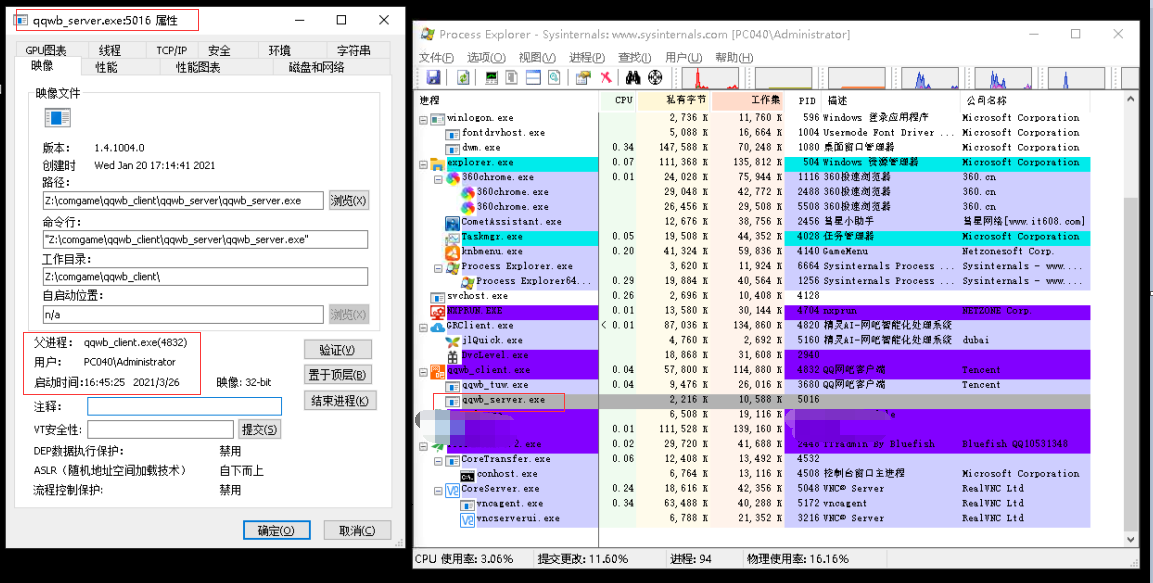Viewport: 1153px width, 583px height.
Task: Click the process list vertical scrollbar
Action: pos(1131,320)
